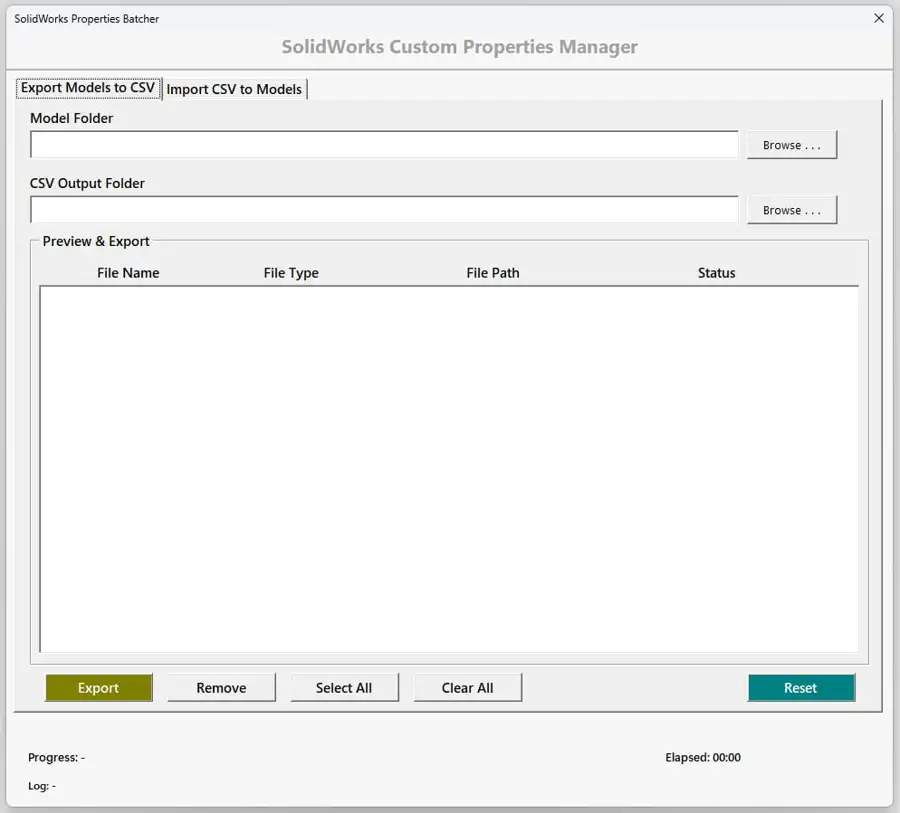
Task: Clear All file selections
Action: point(467,687)
